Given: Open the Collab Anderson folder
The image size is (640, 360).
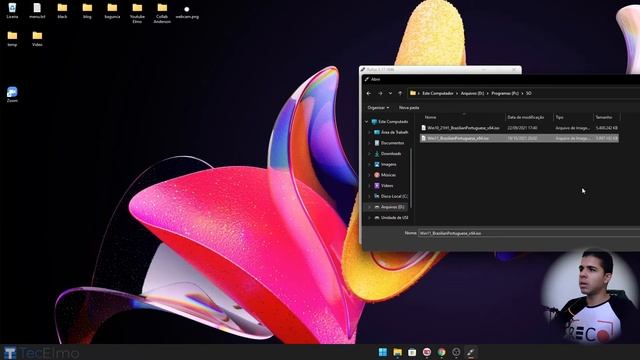Looking at the screenshot, I should (162, 13).
